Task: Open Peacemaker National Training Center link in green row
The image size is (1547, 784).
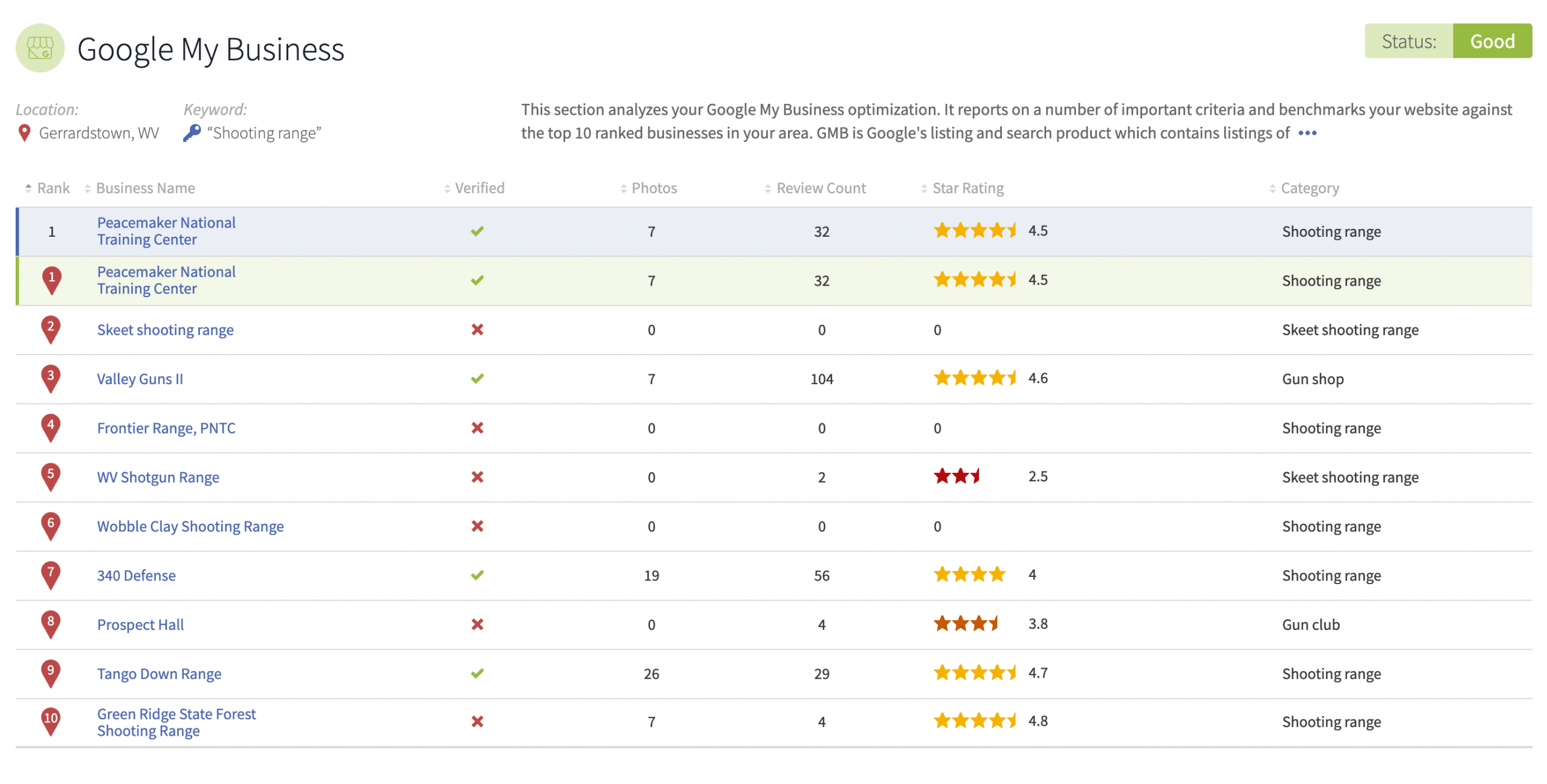Action: point(166,280)
